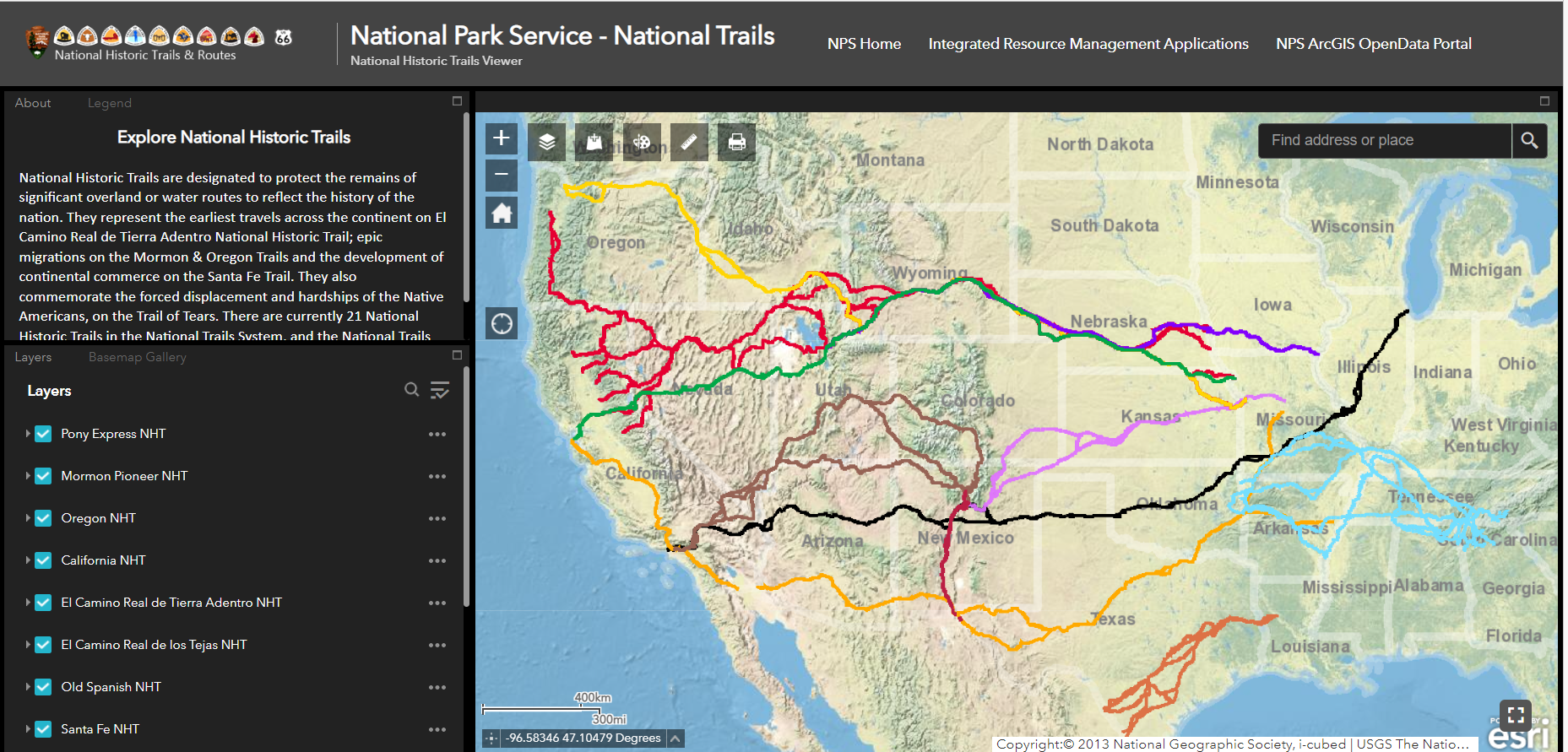Open the NPS Home link
Screen dimensions: 1568x752
pos(864,44)
